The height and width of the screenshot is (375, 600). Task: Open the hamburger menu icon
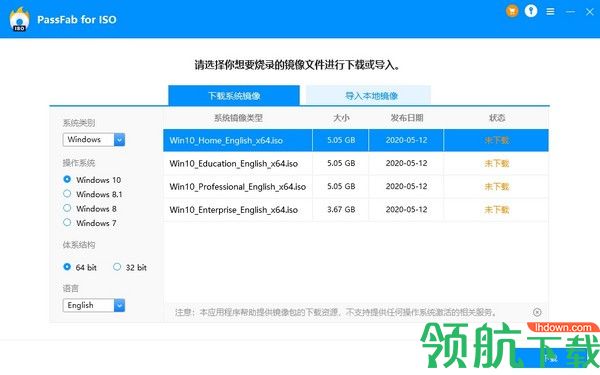[x=550, y=11]
